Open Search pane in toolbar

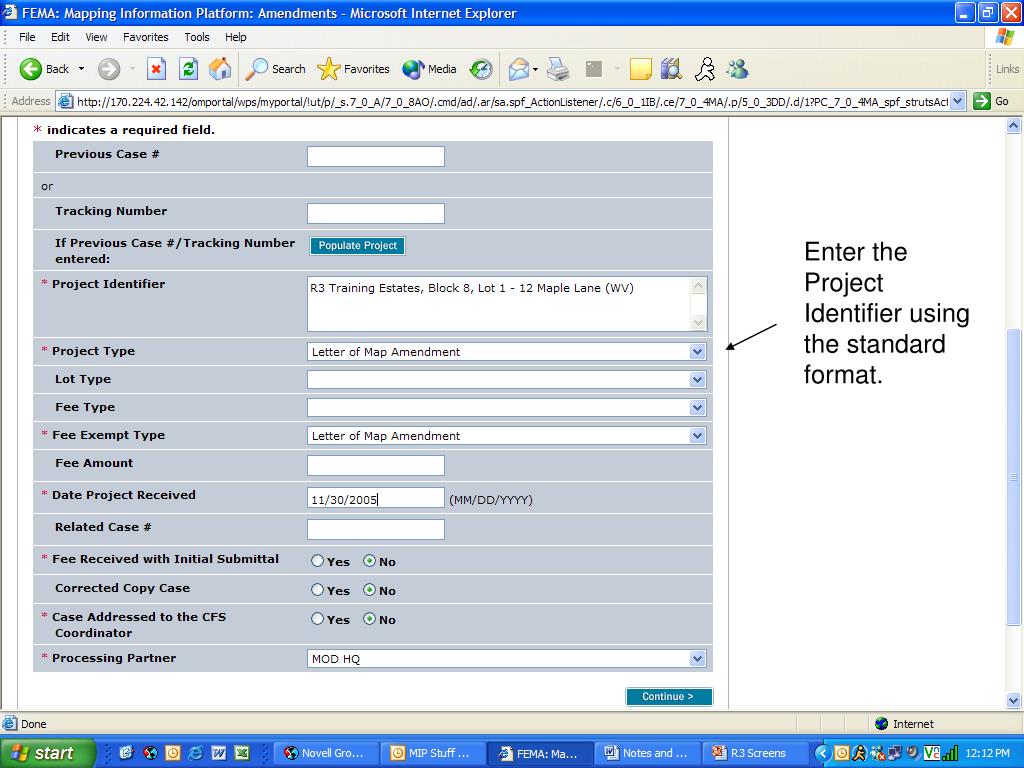[x=275, y=69]
